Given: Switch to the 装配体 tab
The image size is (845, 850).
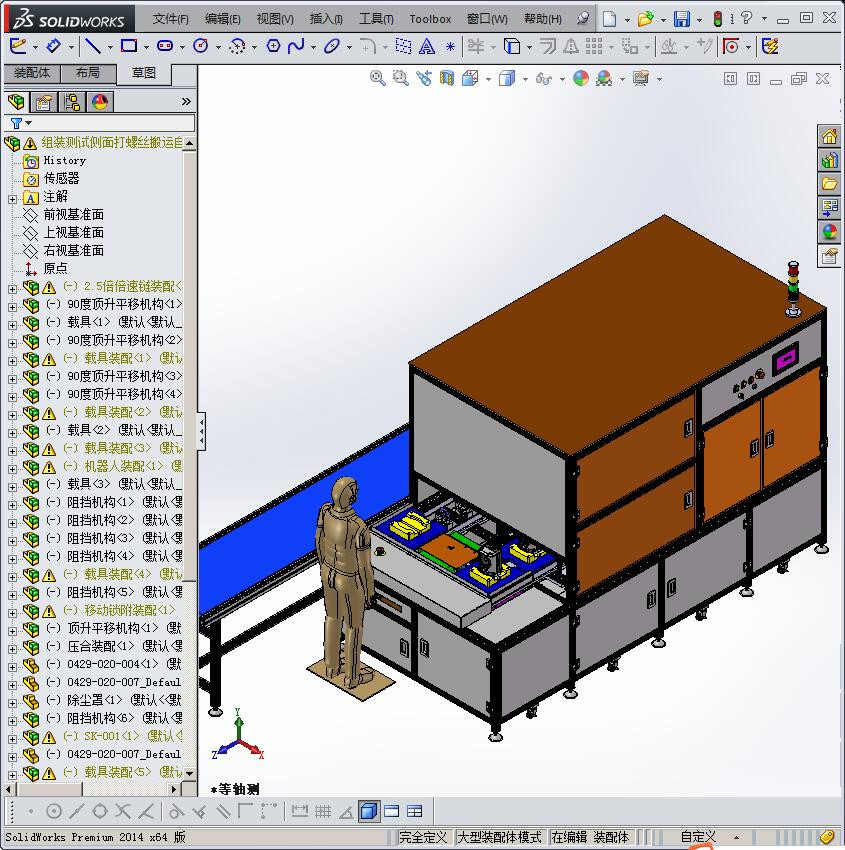Looking at the screenshot, I should coord(31,73).
